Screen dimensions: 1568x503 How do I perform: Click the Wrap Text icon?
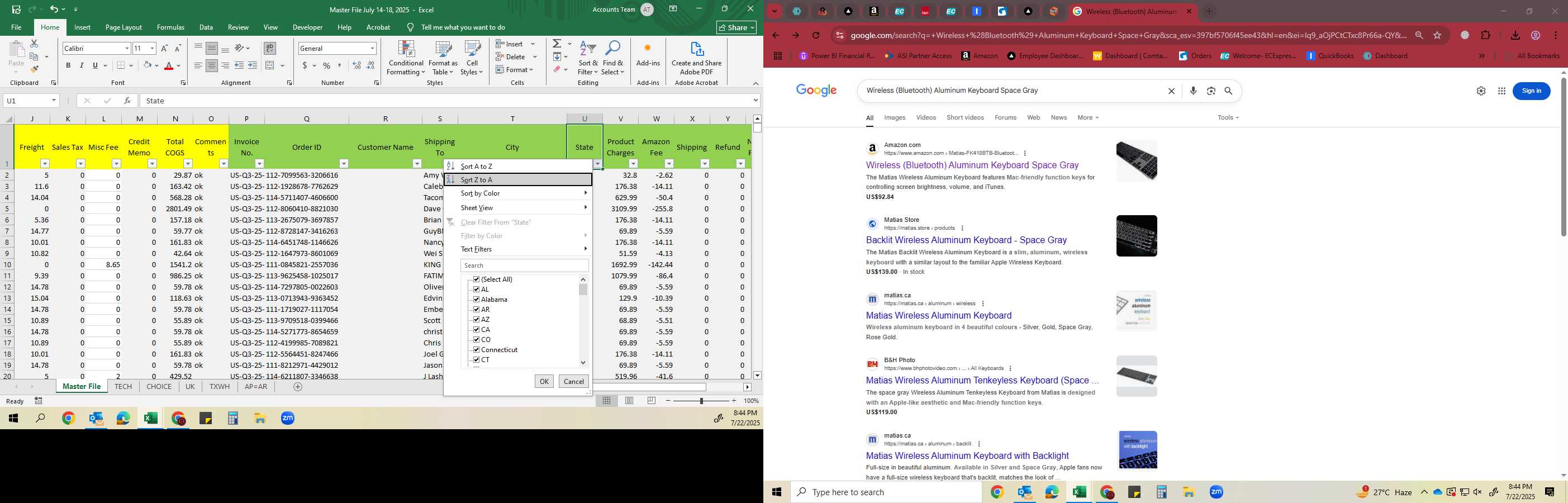pos(270,48)
